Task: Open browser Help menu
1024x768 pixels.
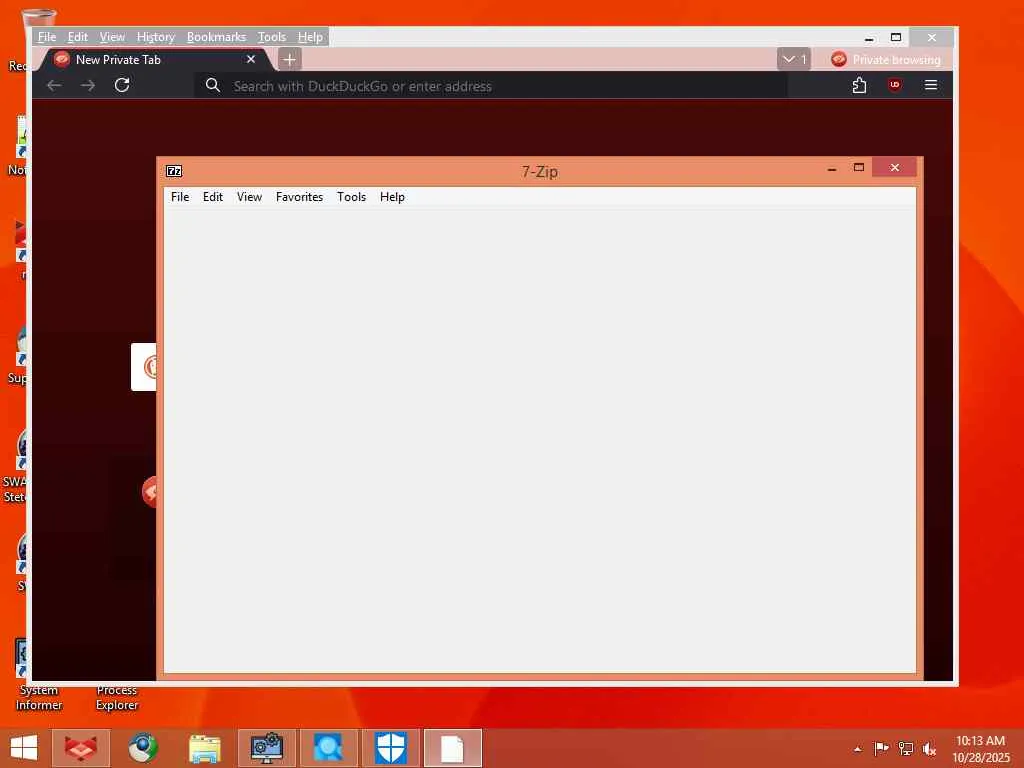Action: click(x=310, y=37)
